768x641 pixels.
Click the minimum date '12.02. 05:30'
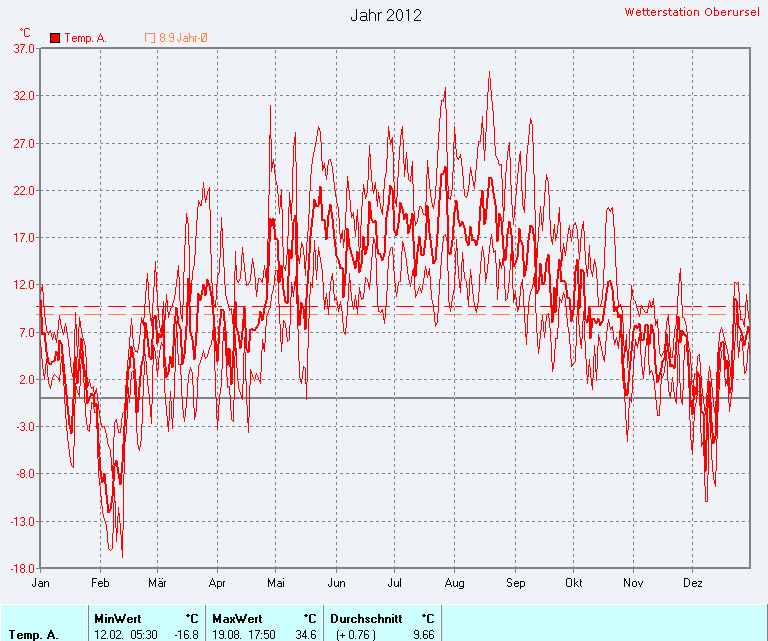tap(125, 635)
